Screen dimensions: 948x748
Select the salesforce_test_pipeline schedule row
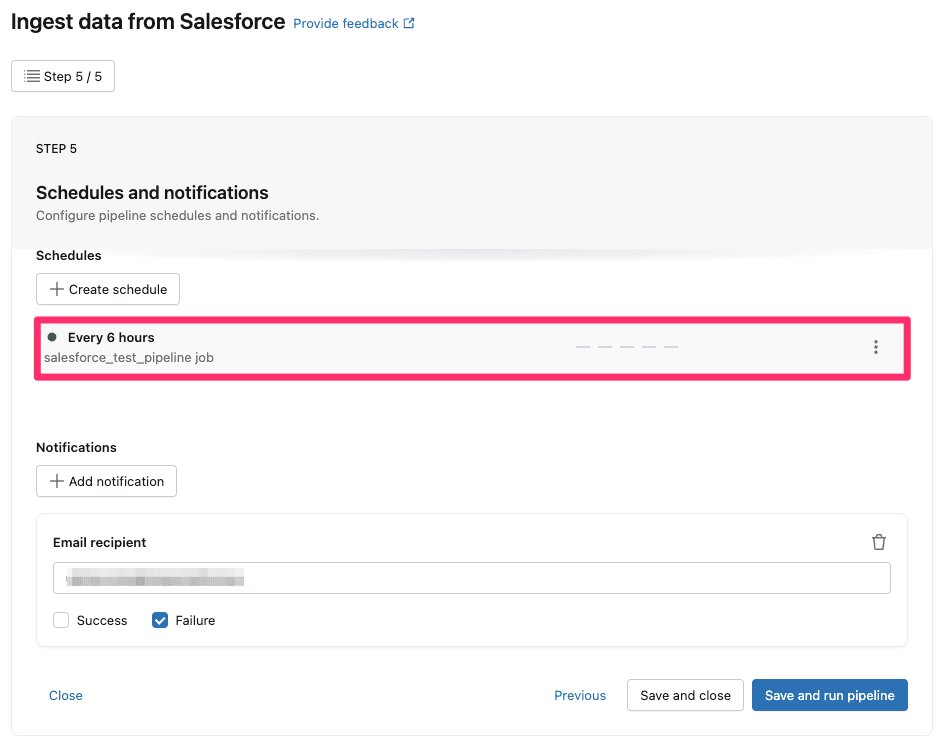[400, 346]
